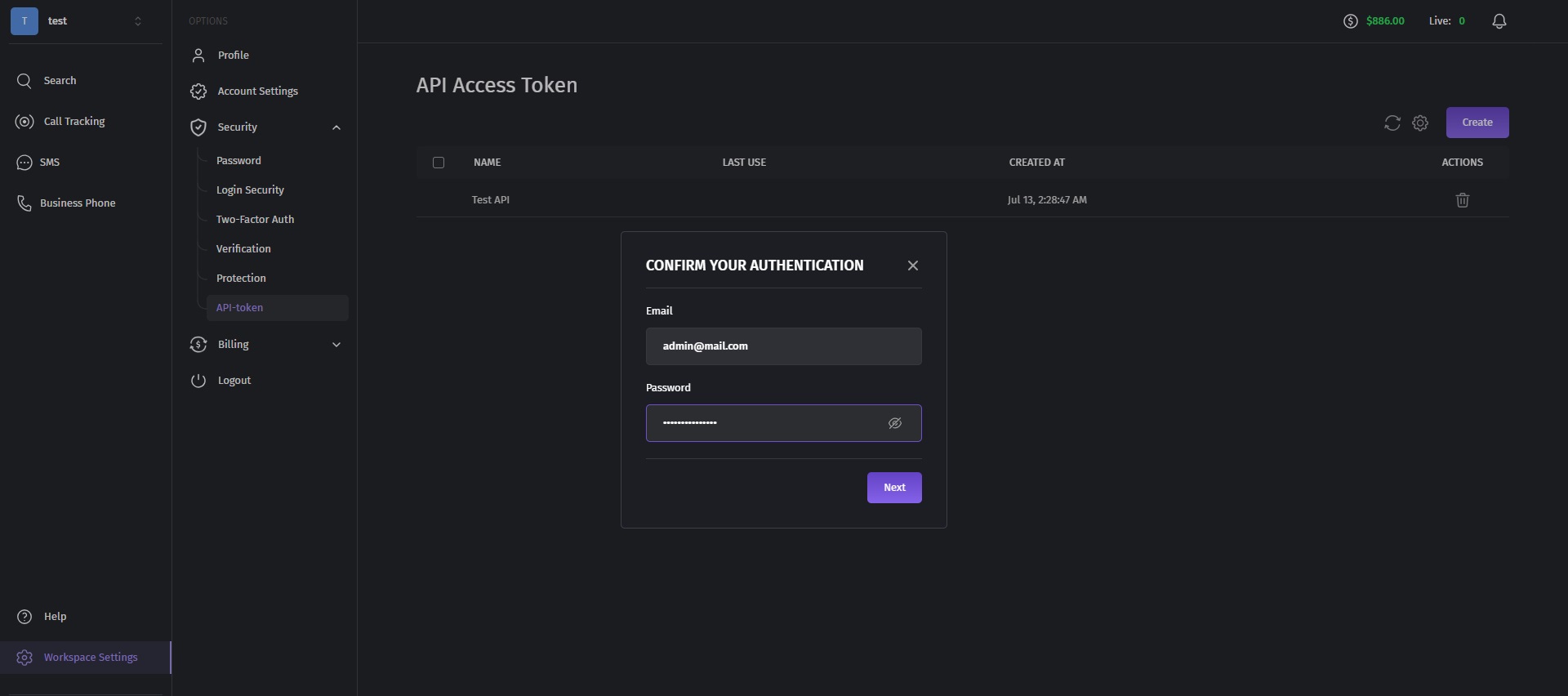Switch workspace via test dropdown arrows
This screenshot has height=696, width=1568.
pos(138,21)
